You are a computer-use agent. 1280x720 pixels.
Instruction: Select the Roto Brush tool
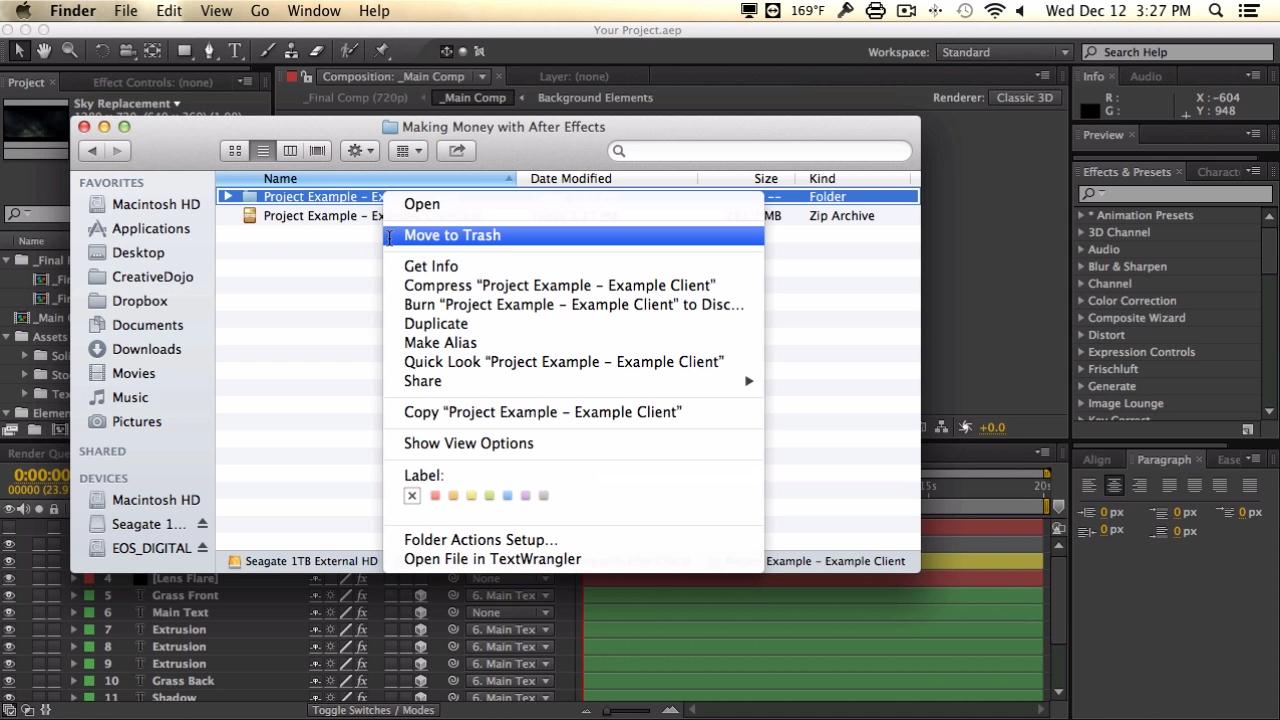click(x=349, y=51)
